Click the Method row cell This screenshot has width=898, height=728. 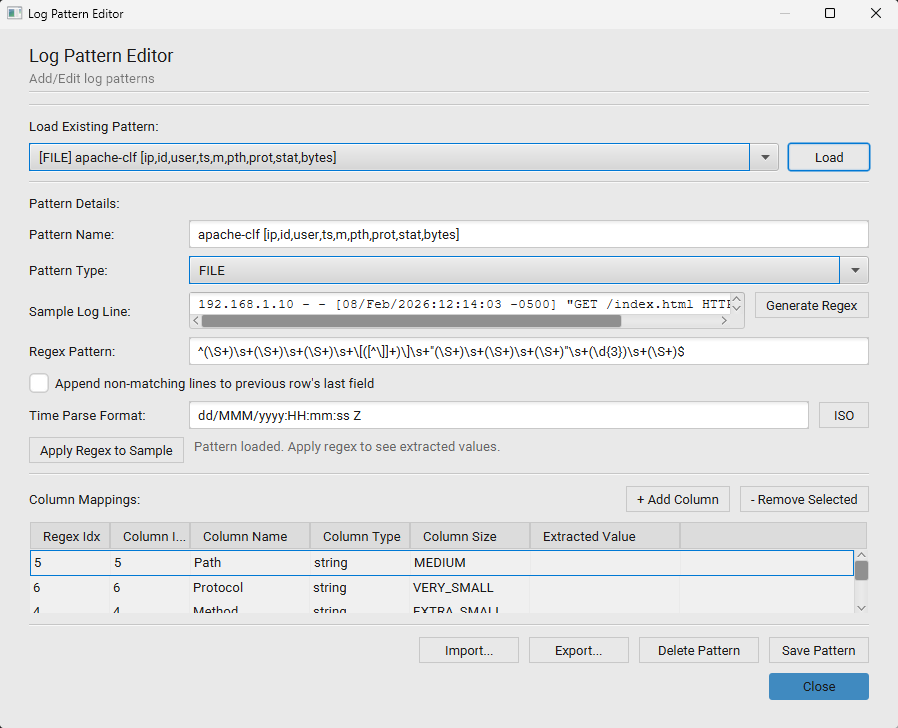coord(250,608)
